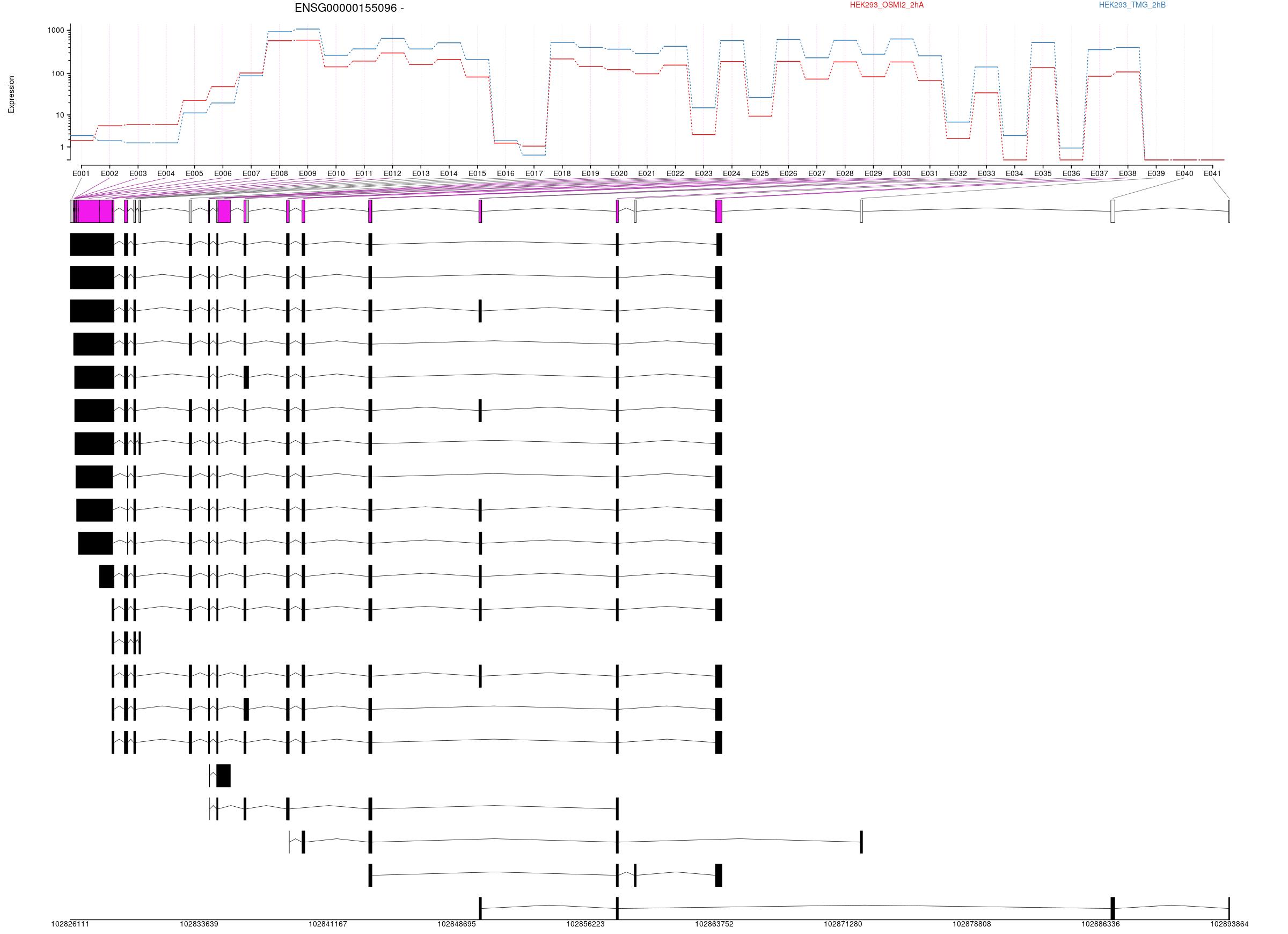Click the Expression y-axis label
Screen dimensions: 1288x934
click(11, 94)
